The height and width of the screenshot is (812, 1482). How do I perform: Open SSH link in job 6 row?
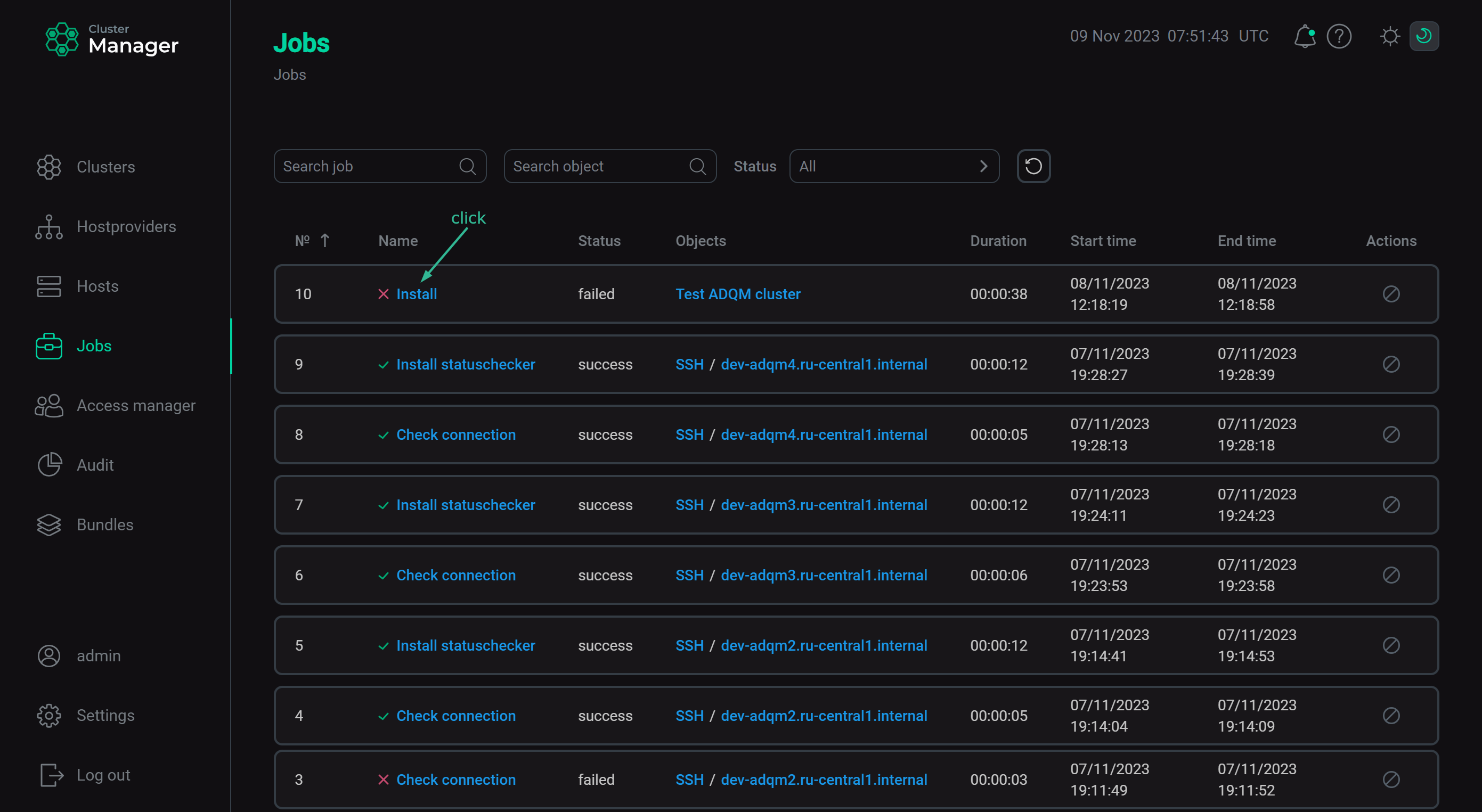pos(689,575)
